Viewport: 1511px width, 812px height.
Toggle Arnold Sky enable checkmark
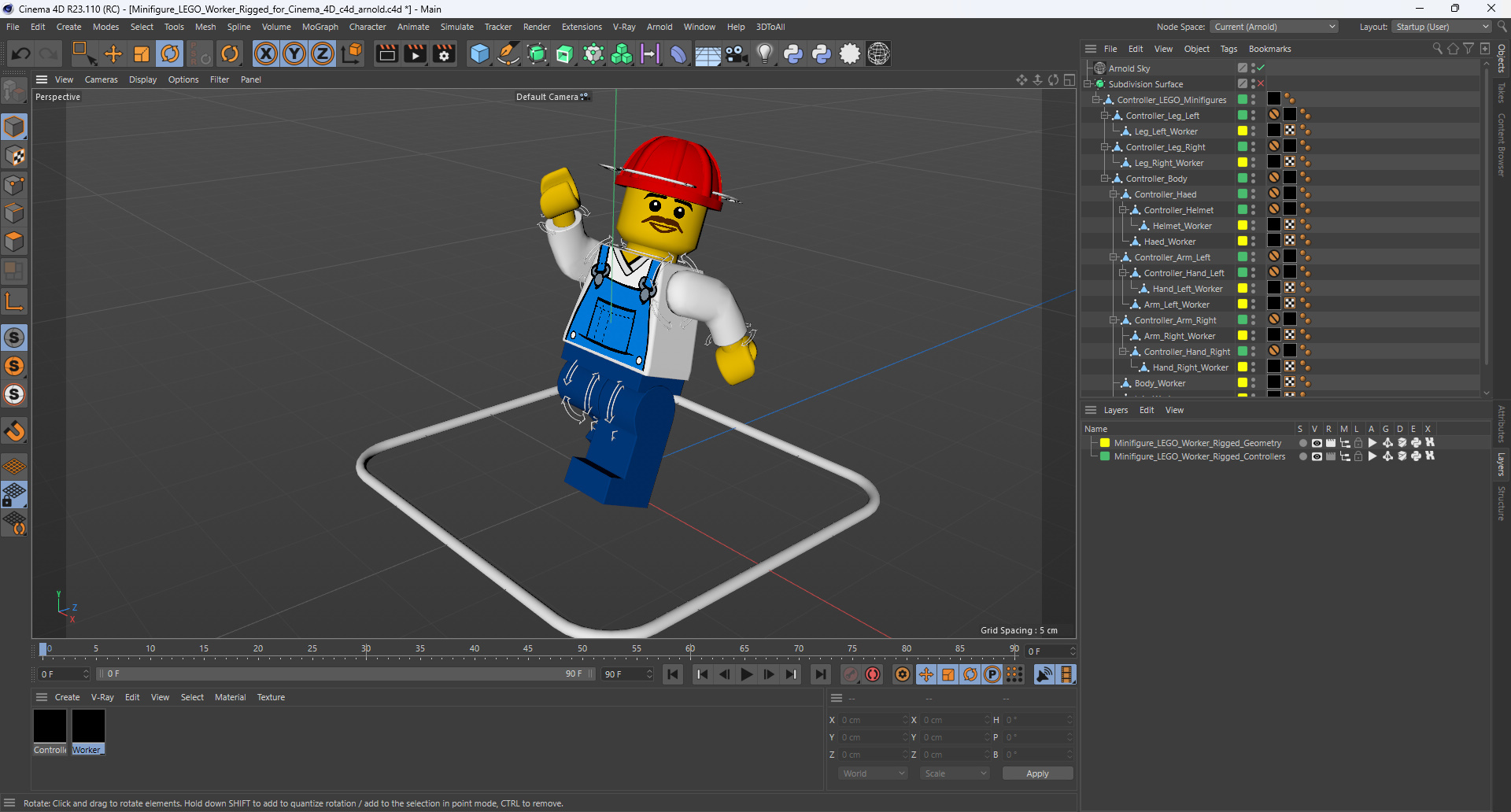pyautogui.click(x=1261, y=68)
